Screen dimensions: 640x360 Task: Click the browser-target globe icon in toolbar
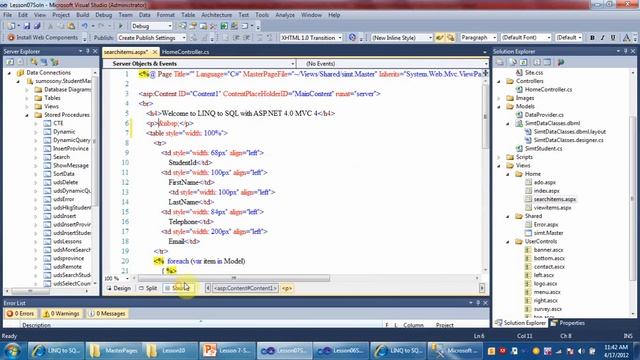[x=352, y=38]
